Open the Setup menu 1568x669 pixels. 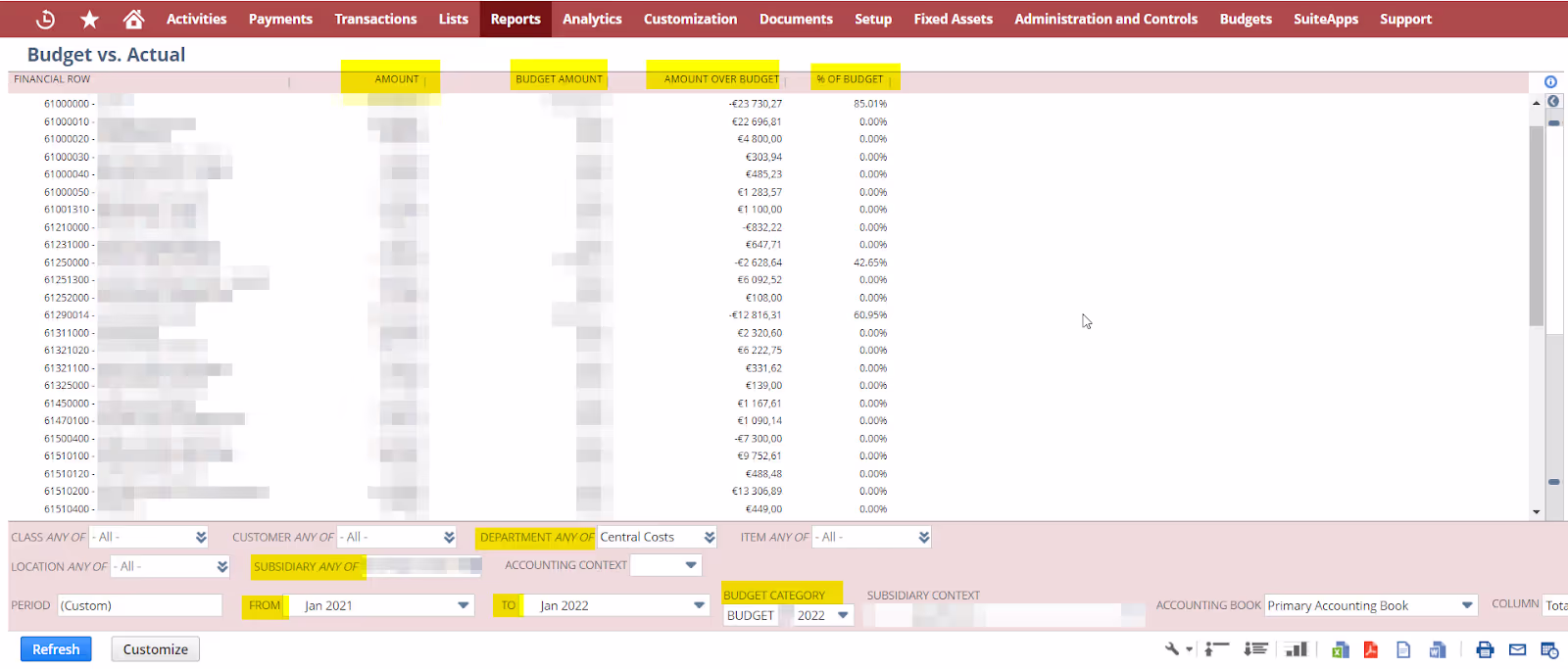pyautogui.click(x=873, y=19)
